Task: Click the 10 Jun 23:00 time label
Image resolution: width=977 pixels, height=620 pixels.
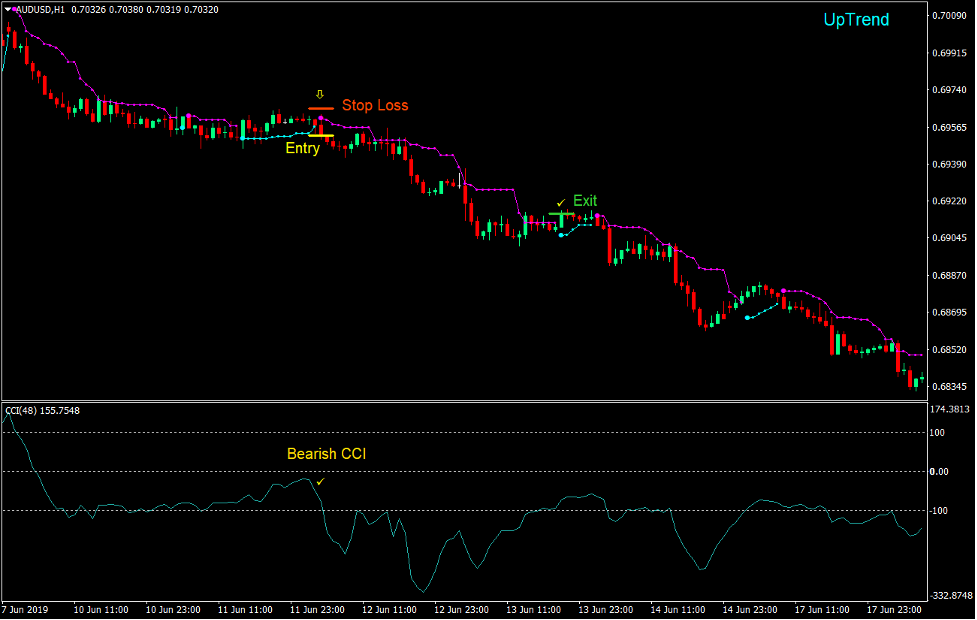Action: (x=173, y=609)
